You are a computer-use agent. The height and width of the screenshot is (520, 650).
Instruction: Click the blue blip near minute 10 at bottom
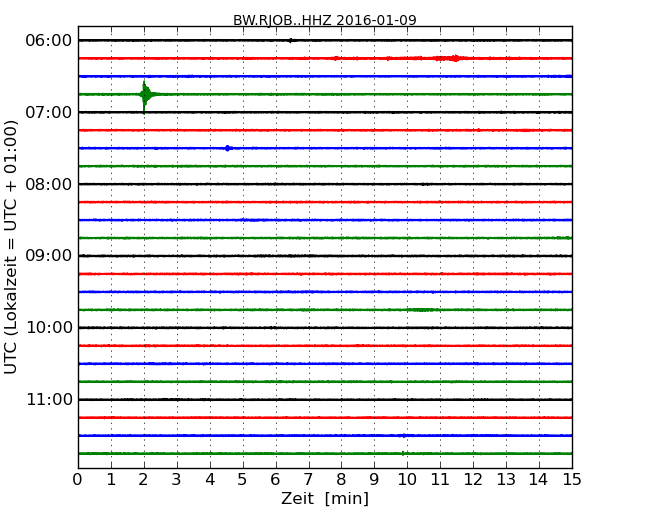click(x=404, y=435)
